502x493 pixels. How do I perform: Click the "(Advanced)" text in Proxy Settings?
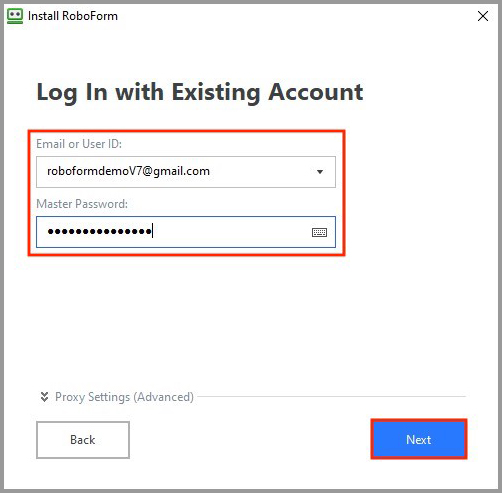coord(163,397)
